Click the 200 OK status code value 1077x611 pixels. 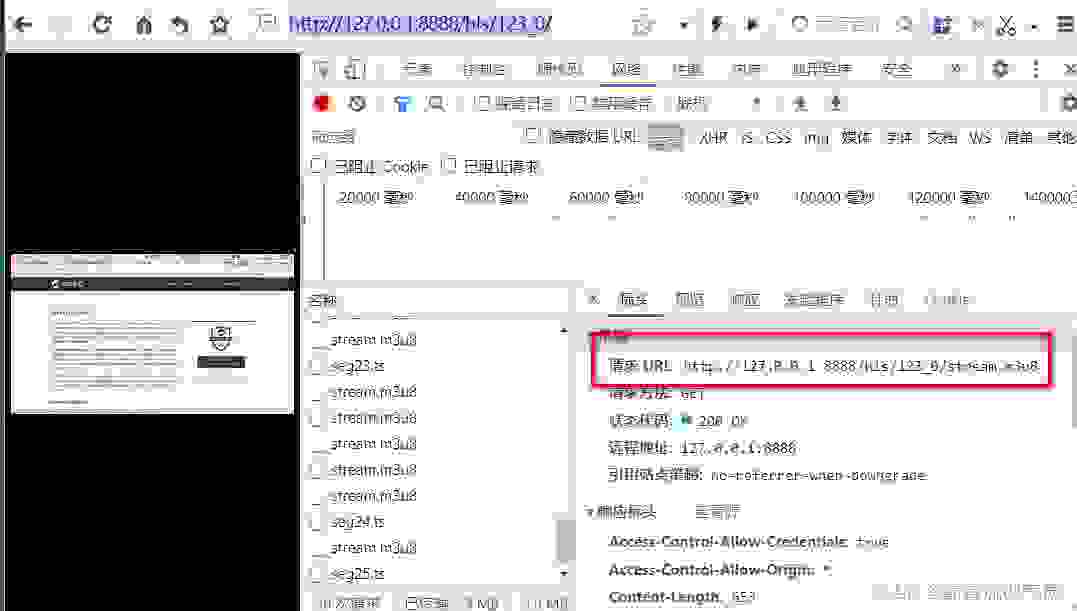722,420
